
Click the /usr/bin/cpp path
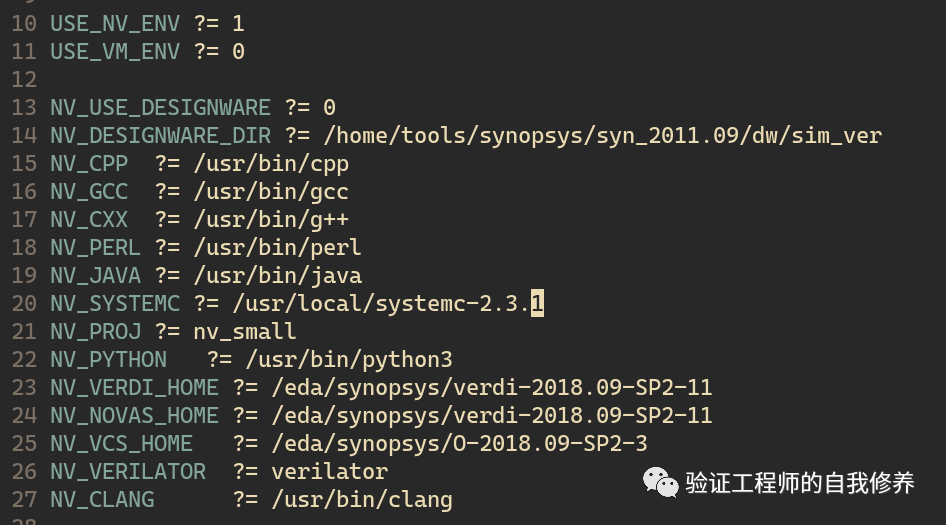(271, 164)
